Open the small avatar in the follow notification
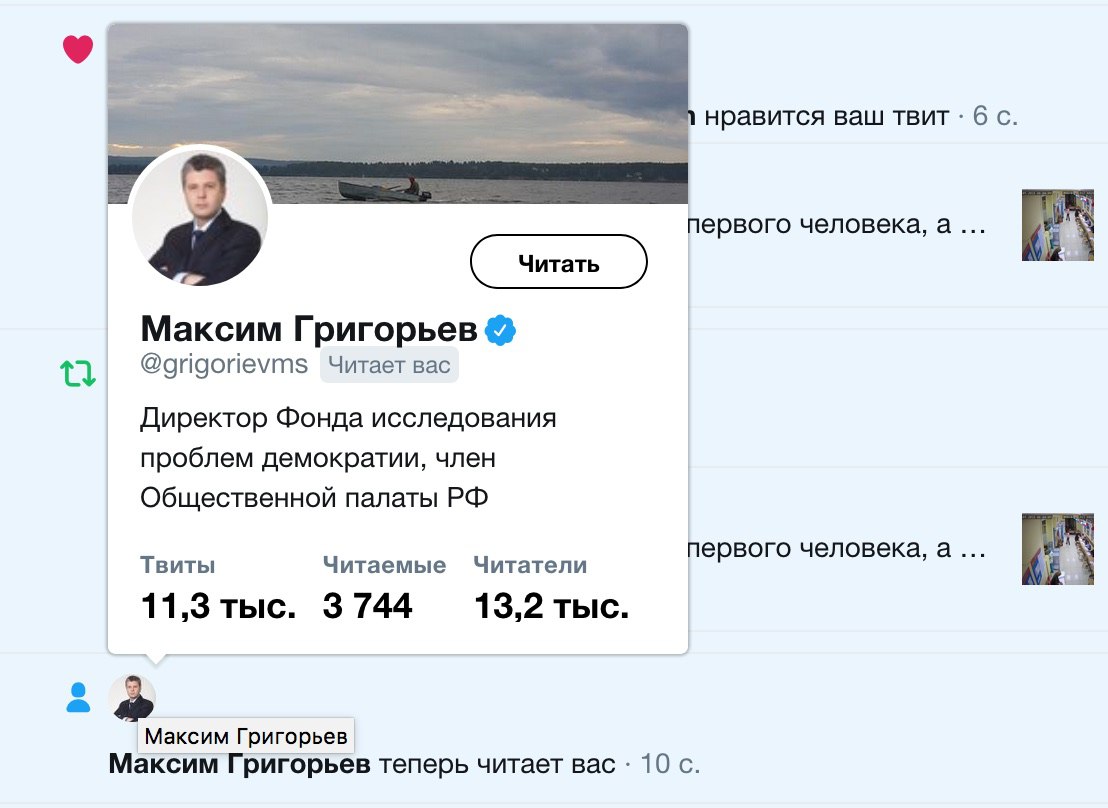This screenshot has height=808, width=1108. [132, 697]
